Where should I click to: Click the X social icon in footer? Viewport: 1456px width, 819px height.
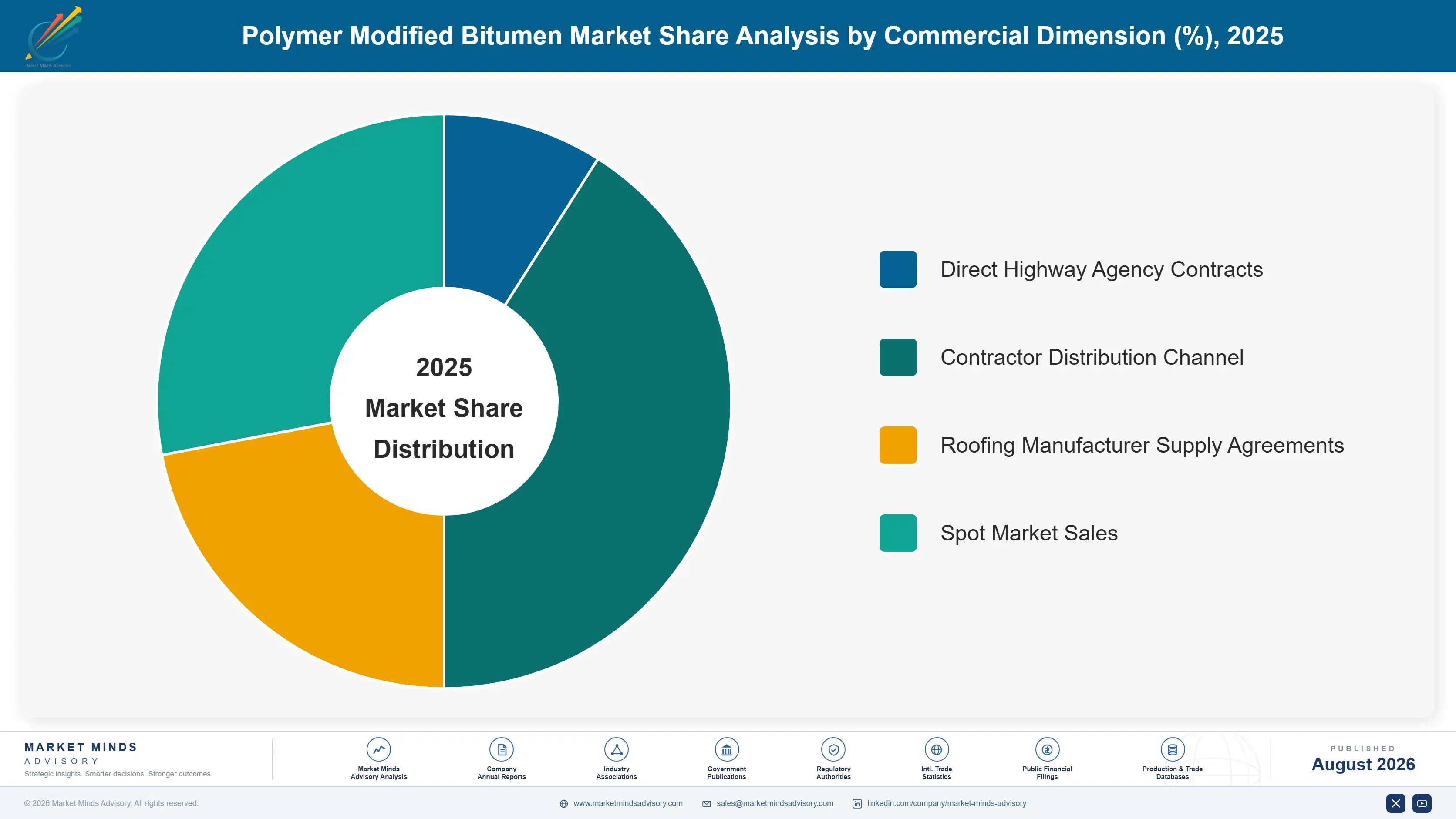point(1395,803)
